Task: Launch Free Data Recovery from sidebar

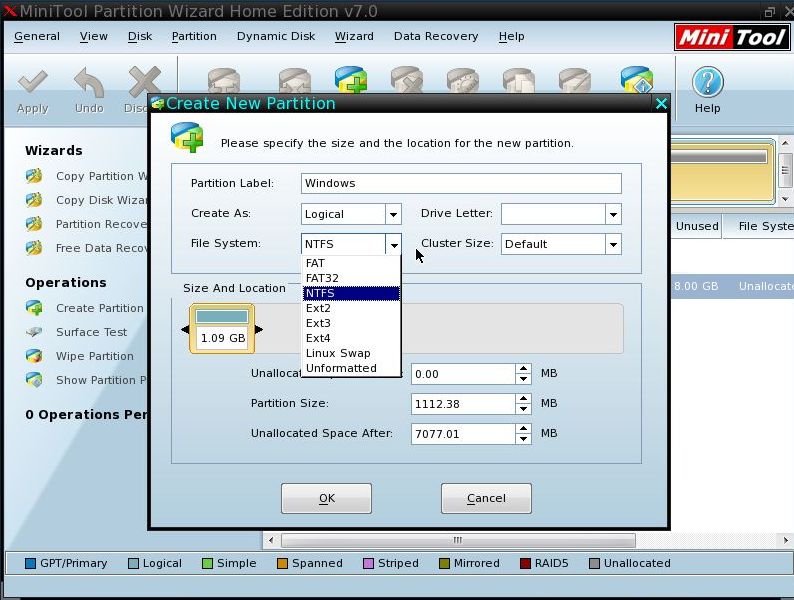Action: 89,248
